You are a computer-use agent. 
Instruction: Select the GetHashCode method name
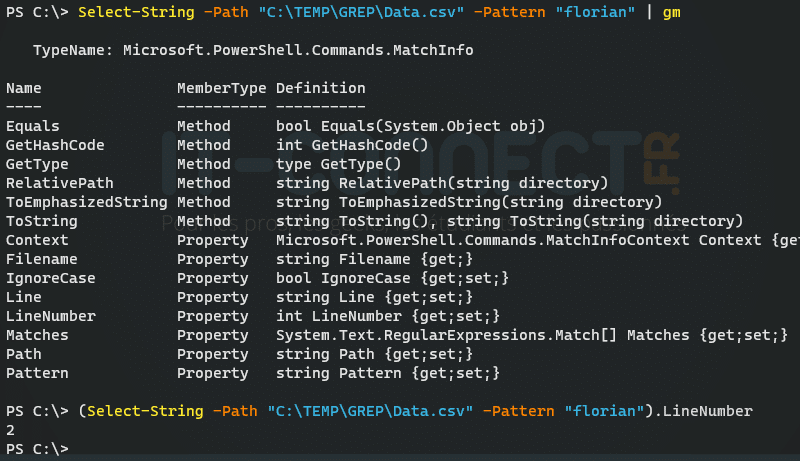55,145
